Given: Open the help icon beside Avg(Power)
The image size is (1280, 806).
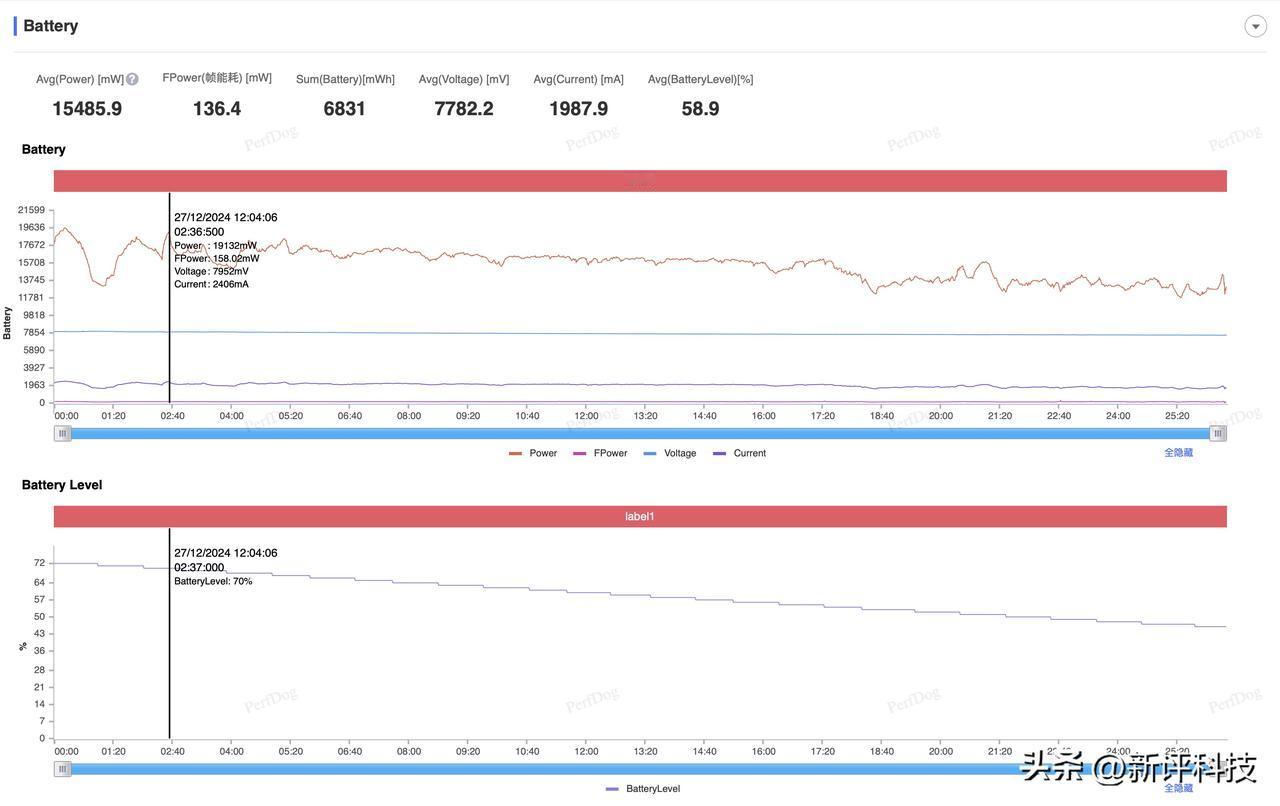Looking at the screenshot, I should coord(132,79).
